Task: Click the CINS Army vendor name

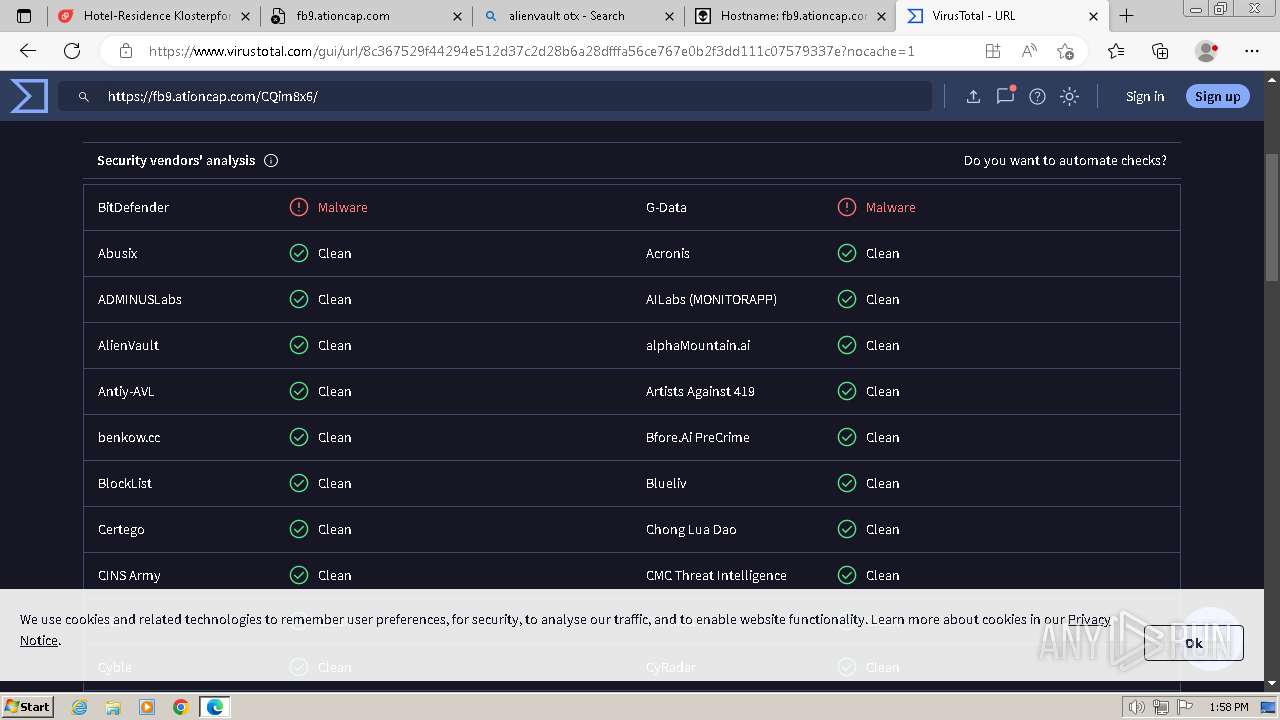Action: coord(129,575)
